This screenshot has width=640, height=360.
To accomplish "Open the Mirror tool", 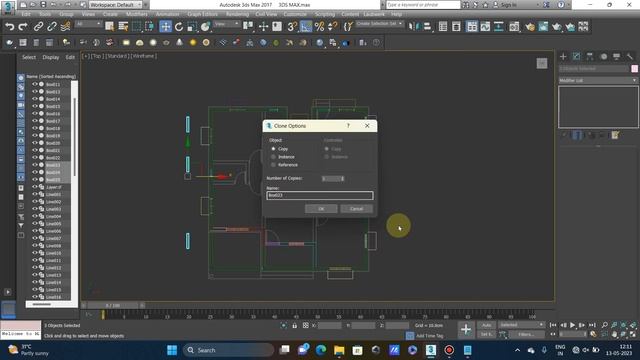I will [413, 27].
